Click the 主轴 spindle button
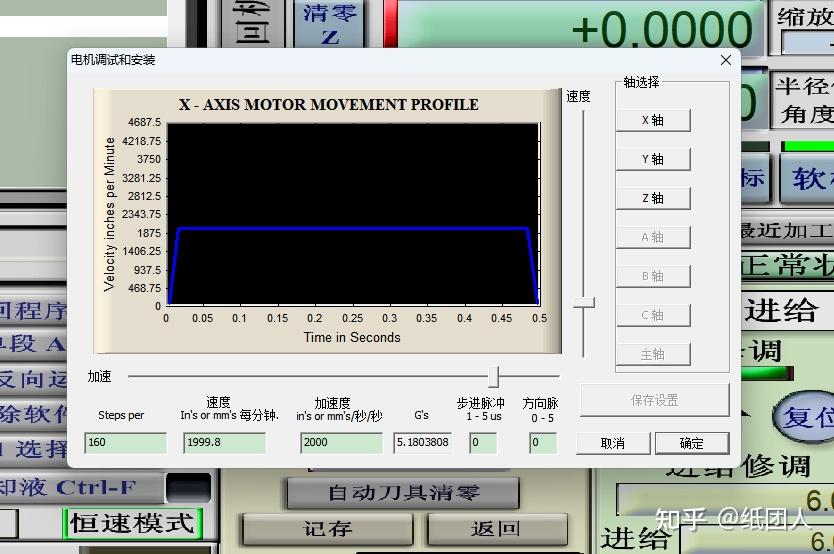This screenshot has width=834, height=554. (653, 354)
